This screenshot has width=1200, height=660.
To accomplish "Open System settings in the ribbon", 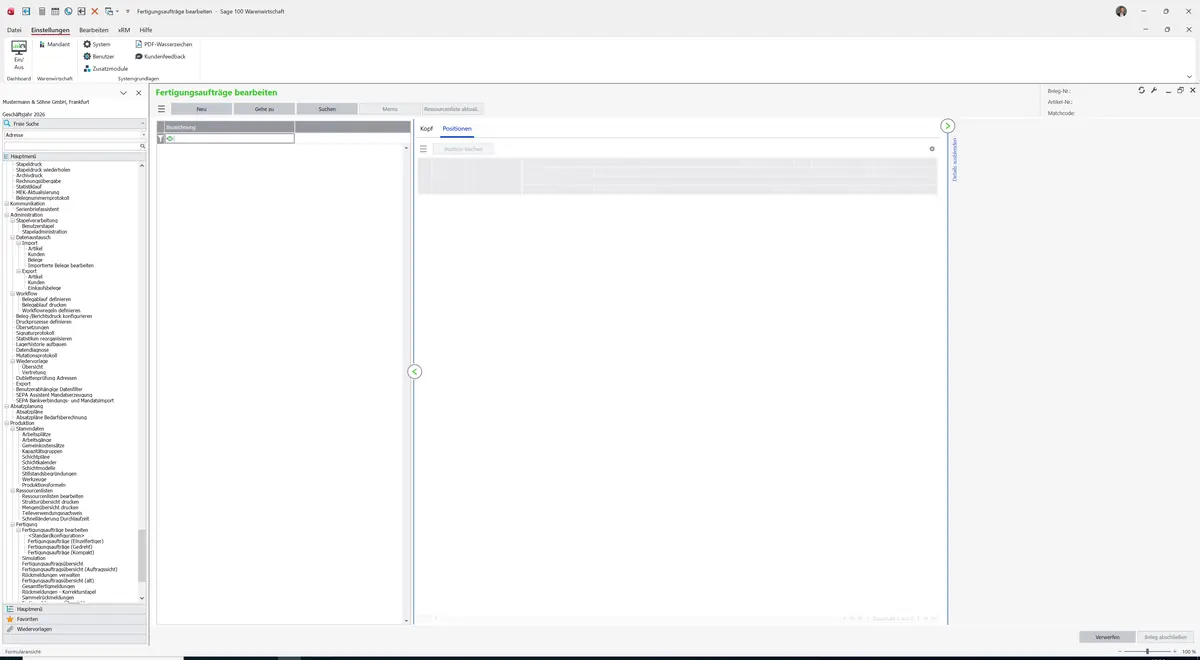I will 97,44.
